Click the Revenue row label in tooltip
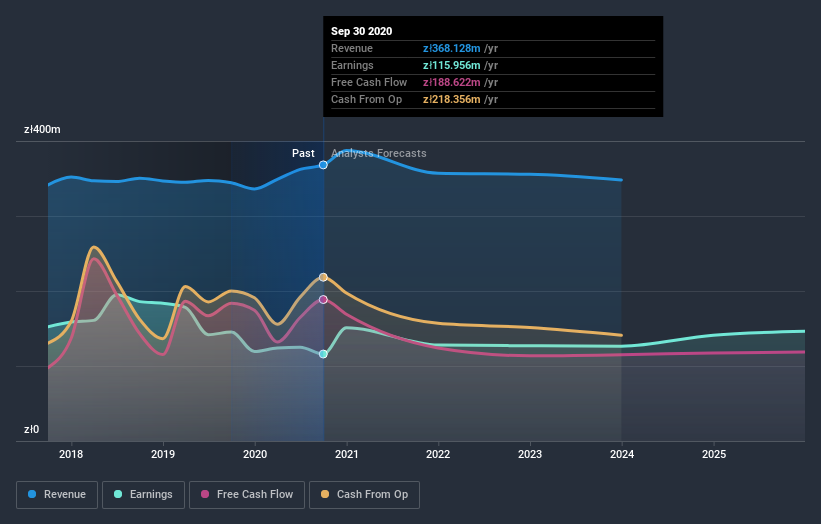821x524 pixels. (352, 48)
